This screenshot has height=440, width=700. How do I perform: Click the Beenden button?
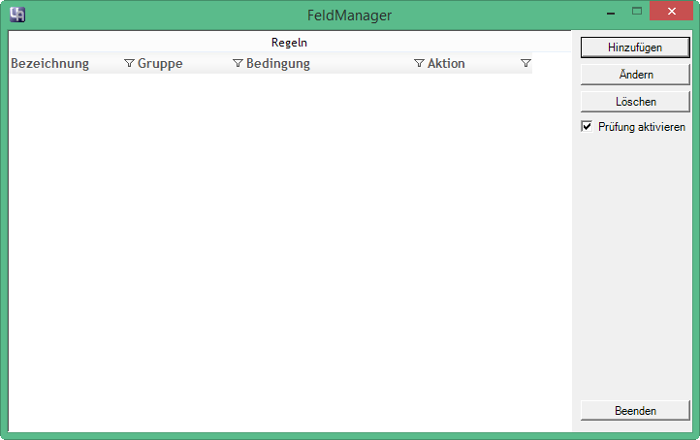tap(635, 411)
